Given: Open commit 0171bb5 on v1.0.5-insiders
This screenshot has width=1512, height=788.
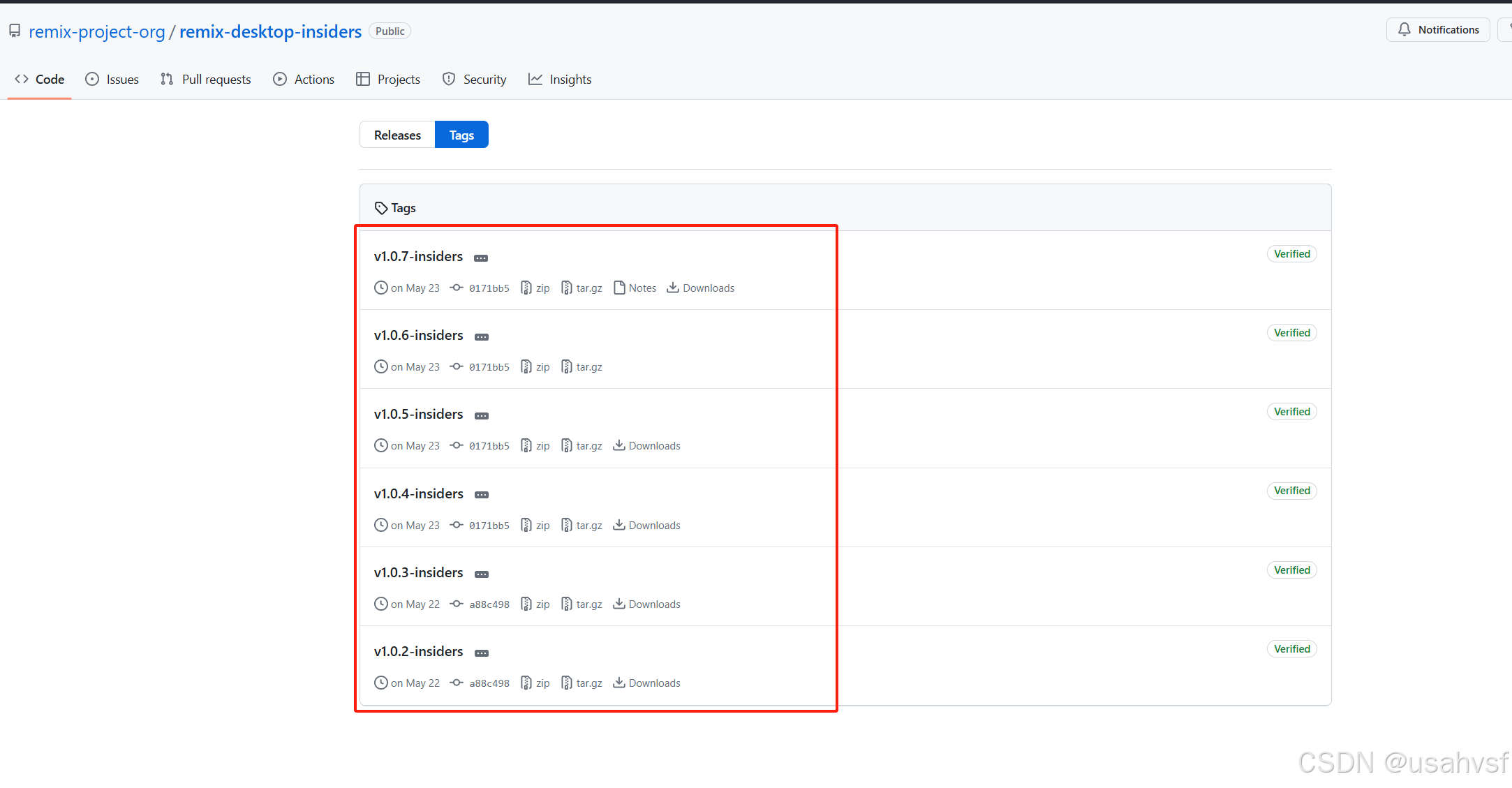Looking at the screenshot, I should (489, 446).
